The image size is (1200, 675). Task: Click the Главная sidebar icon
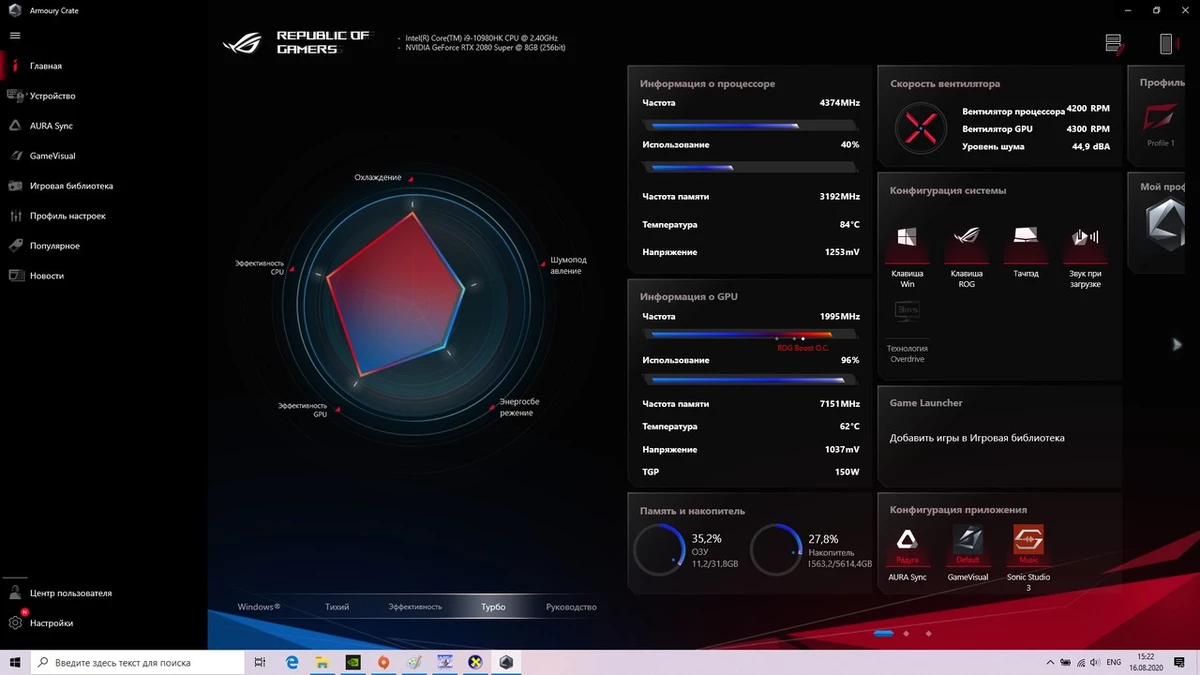click(x=15, y=66)
